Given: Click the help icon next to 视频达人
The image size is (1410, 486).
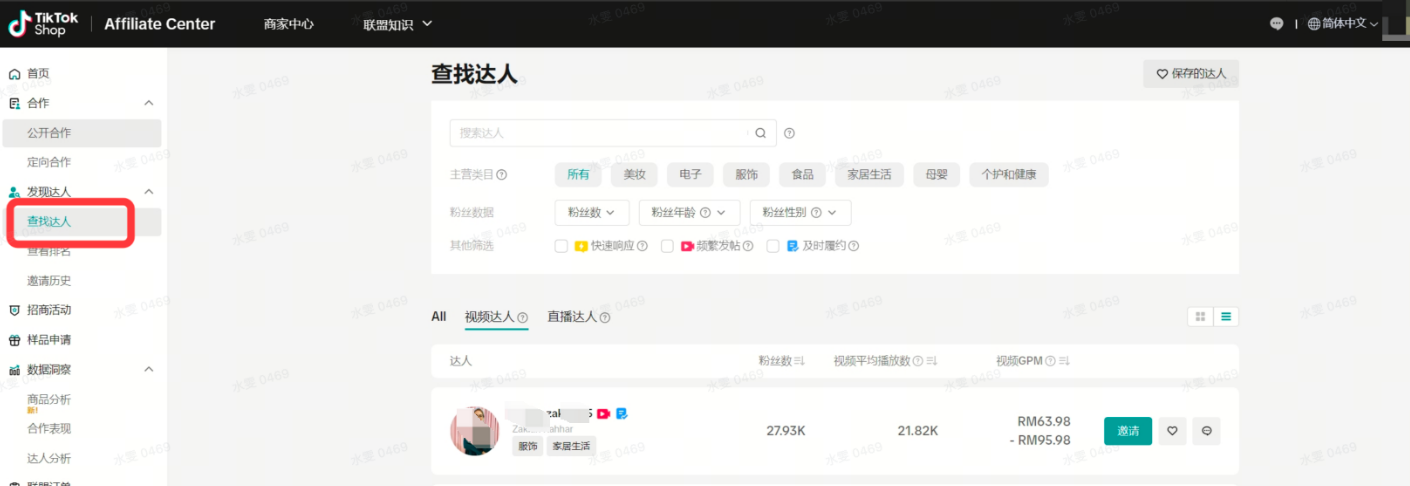Looking at the screenshot, I should tap(523, 318).
